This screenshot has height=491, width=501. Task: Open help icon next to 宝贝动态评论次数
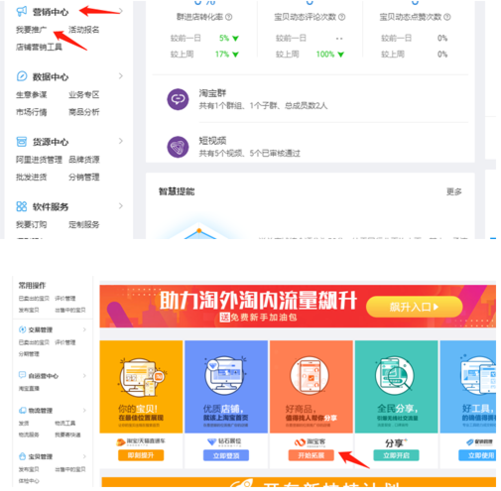[342, 17]
